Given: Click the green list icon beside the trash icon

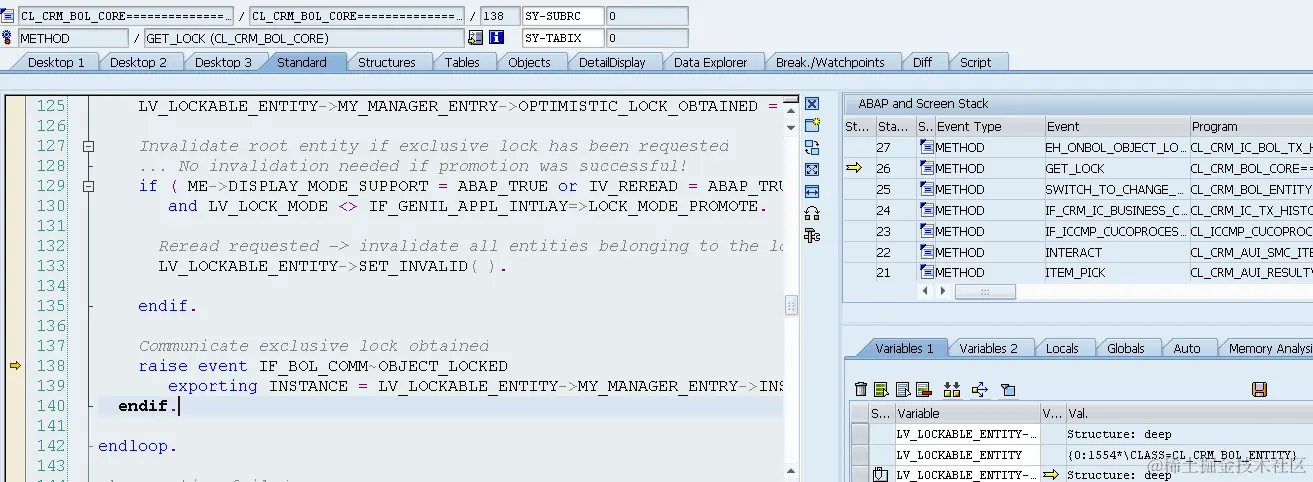Looking at the screenshot, I should pyautogui.click(x=881, y=389).
